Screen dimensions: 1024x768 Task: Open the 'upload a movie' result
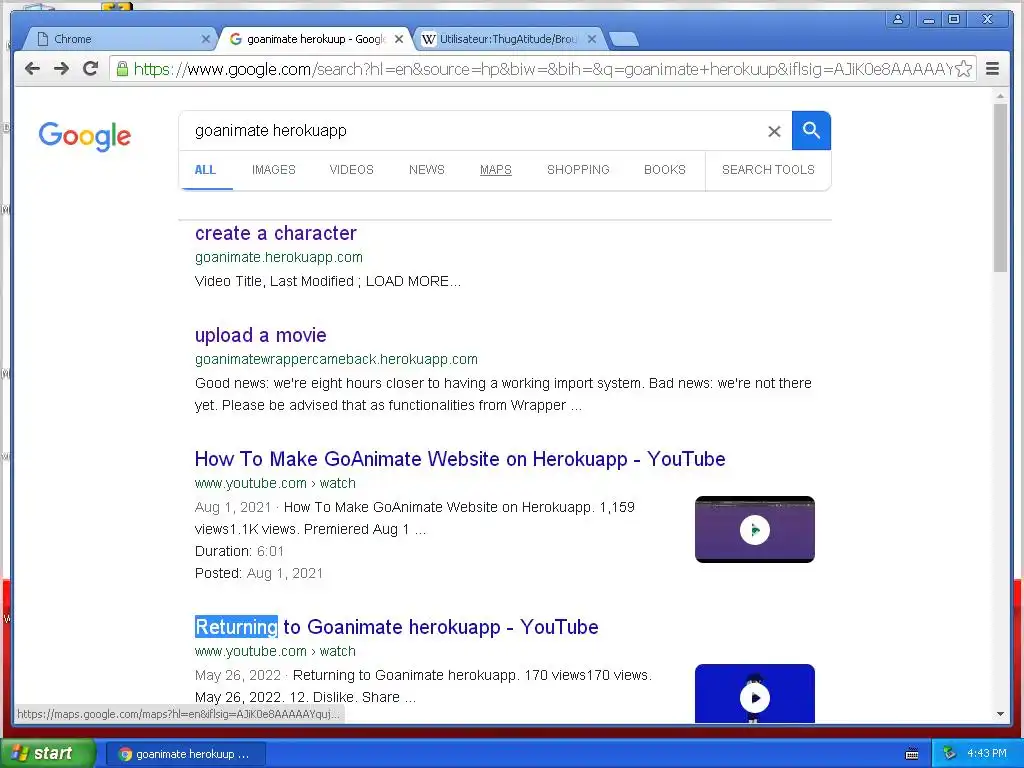coord(261,335)
